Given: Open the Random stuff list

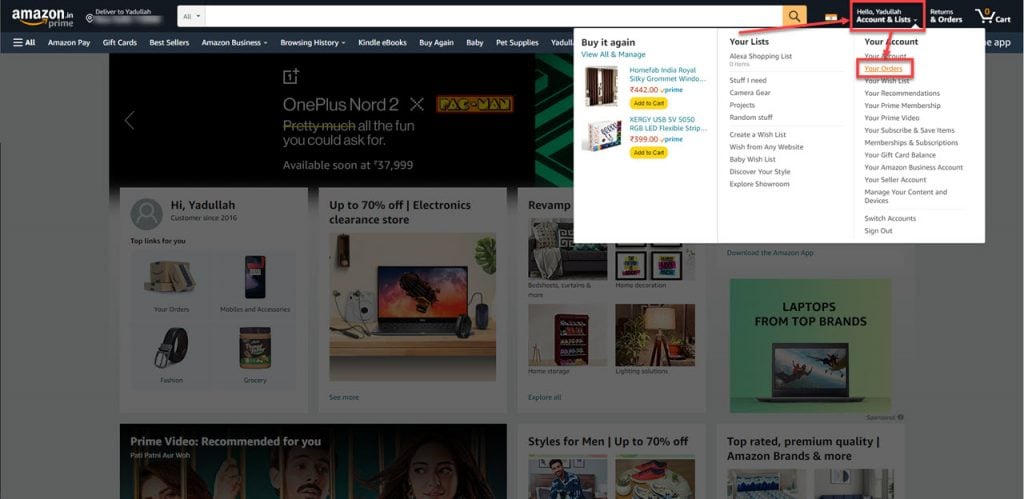Looking at the screenshot, I should coord(751,118).
